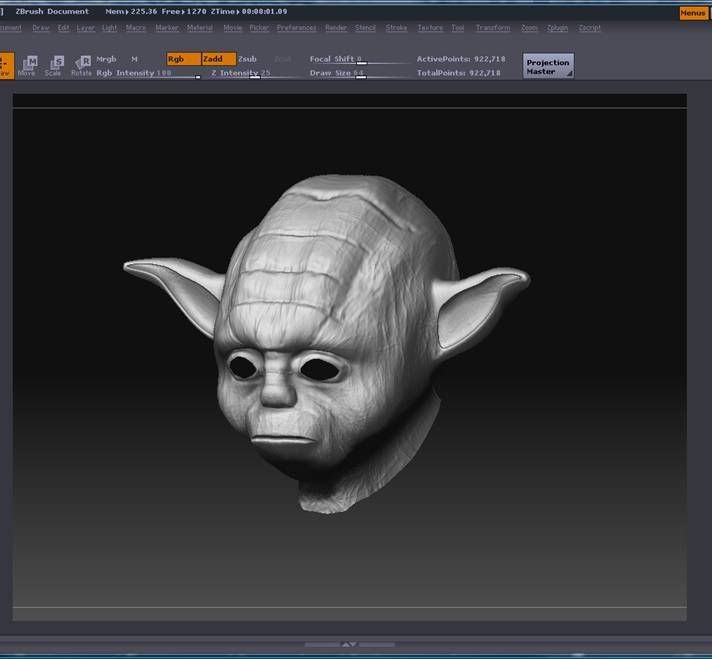Open the Transform menu
Viewport: 712px width, 659px height.
pyautogui.click(x=493, y=28)
